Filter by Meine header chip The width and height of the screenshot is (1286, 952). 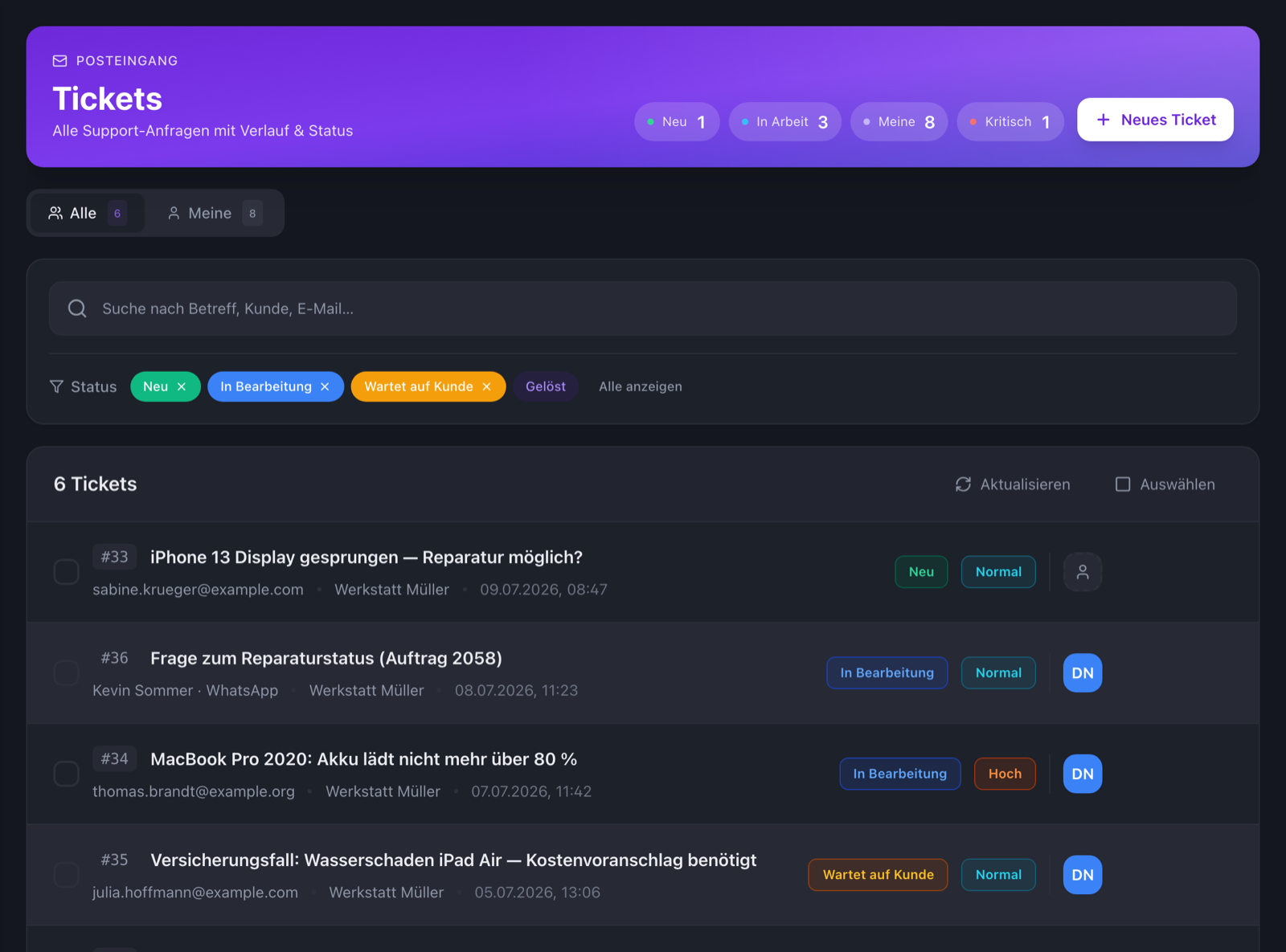[x=899, y=122]
